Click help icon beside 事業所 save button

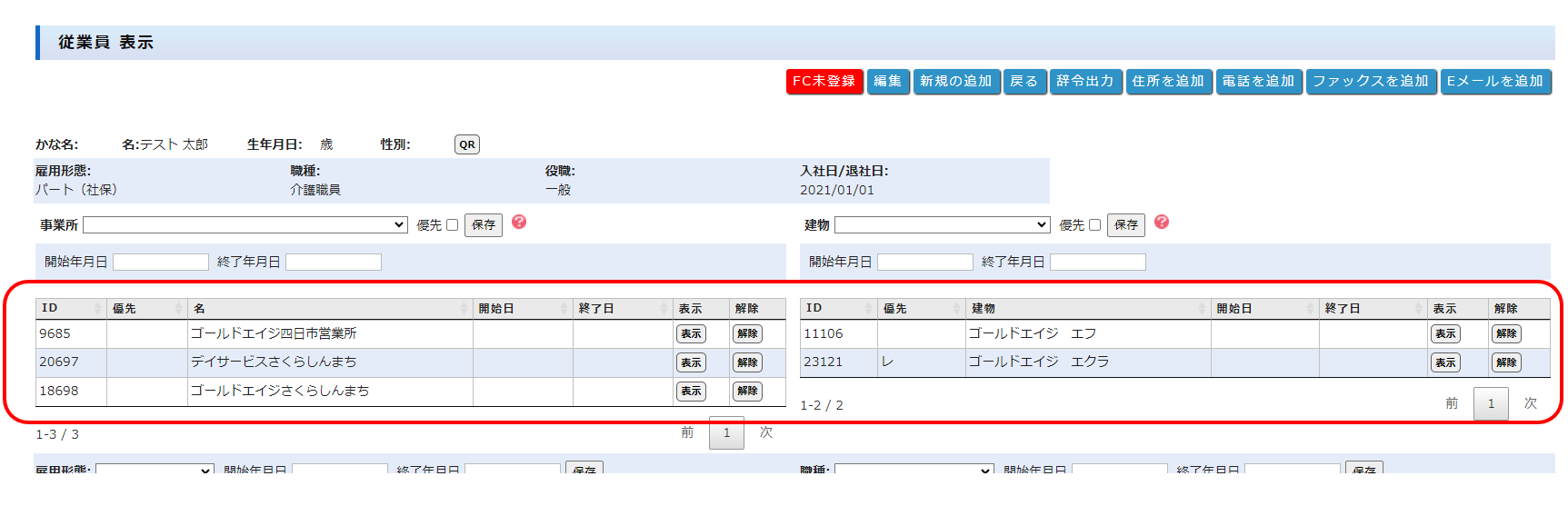coord(519,223)
